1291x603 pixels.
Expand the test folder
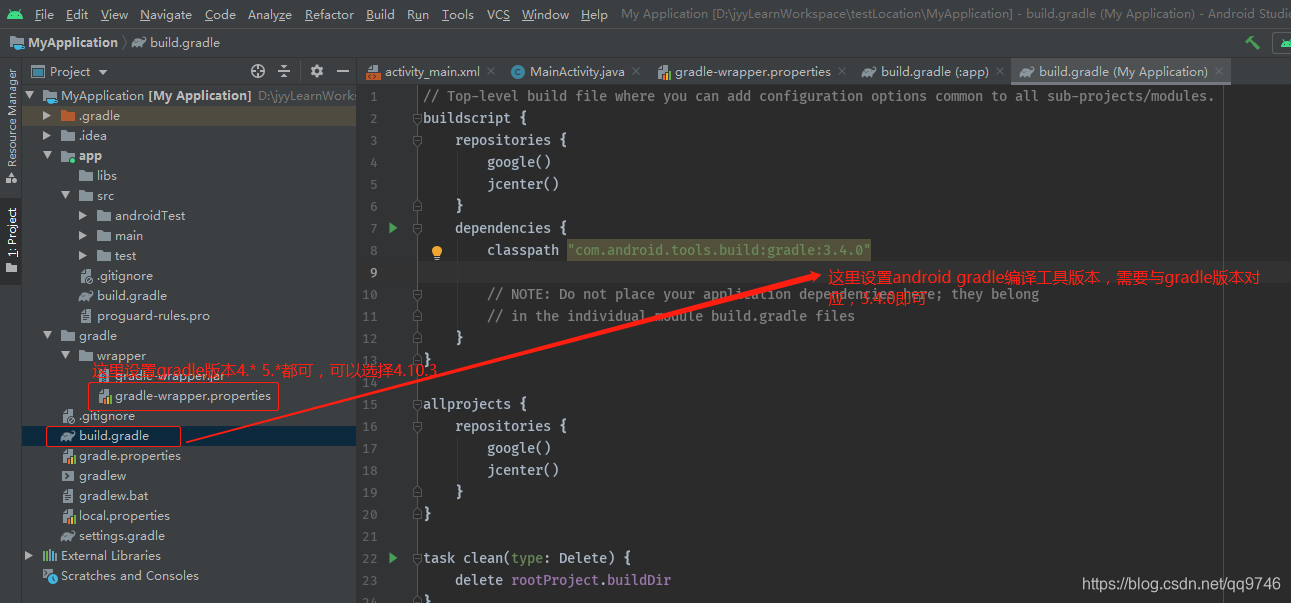pyautogui.click(x=83, y=256)
